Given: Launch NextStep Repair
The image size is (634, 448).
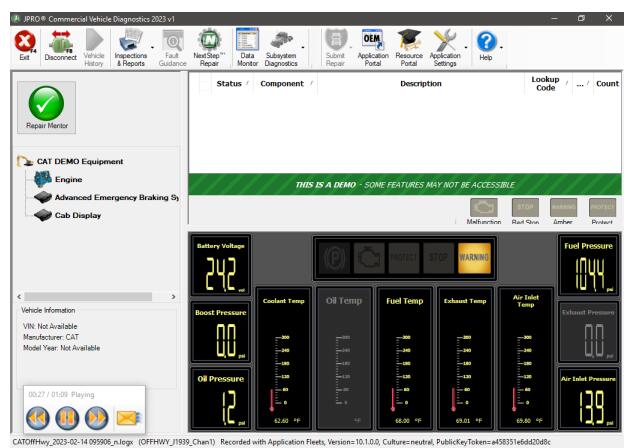Looking at the screenshot, I should click(x=209, y=47).
